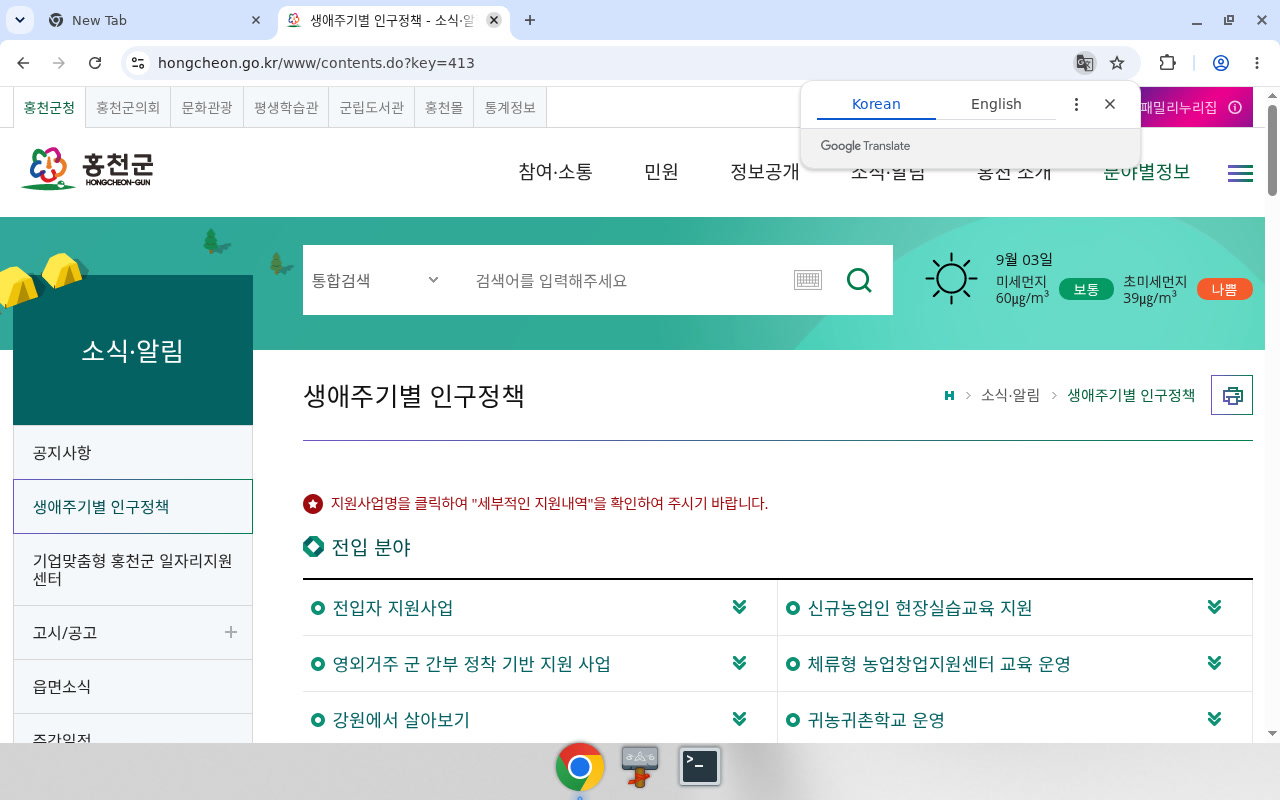This screenshot has height=800, width=1280.
Task: Click the home icon in breadcrumb
Action: point(949,396)
